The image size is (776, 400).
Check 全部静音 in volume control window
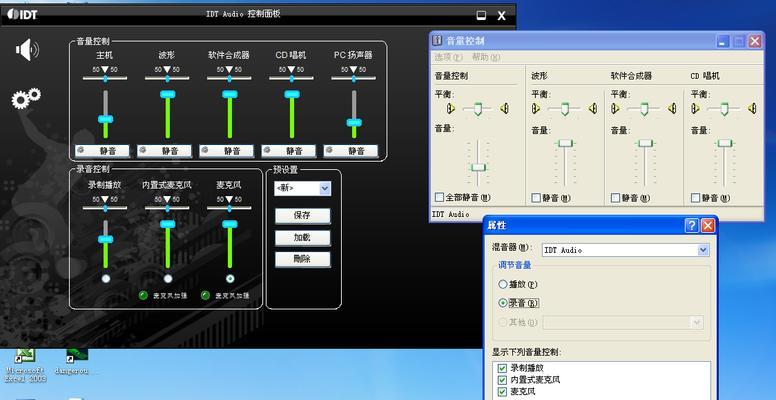(439, 197)
